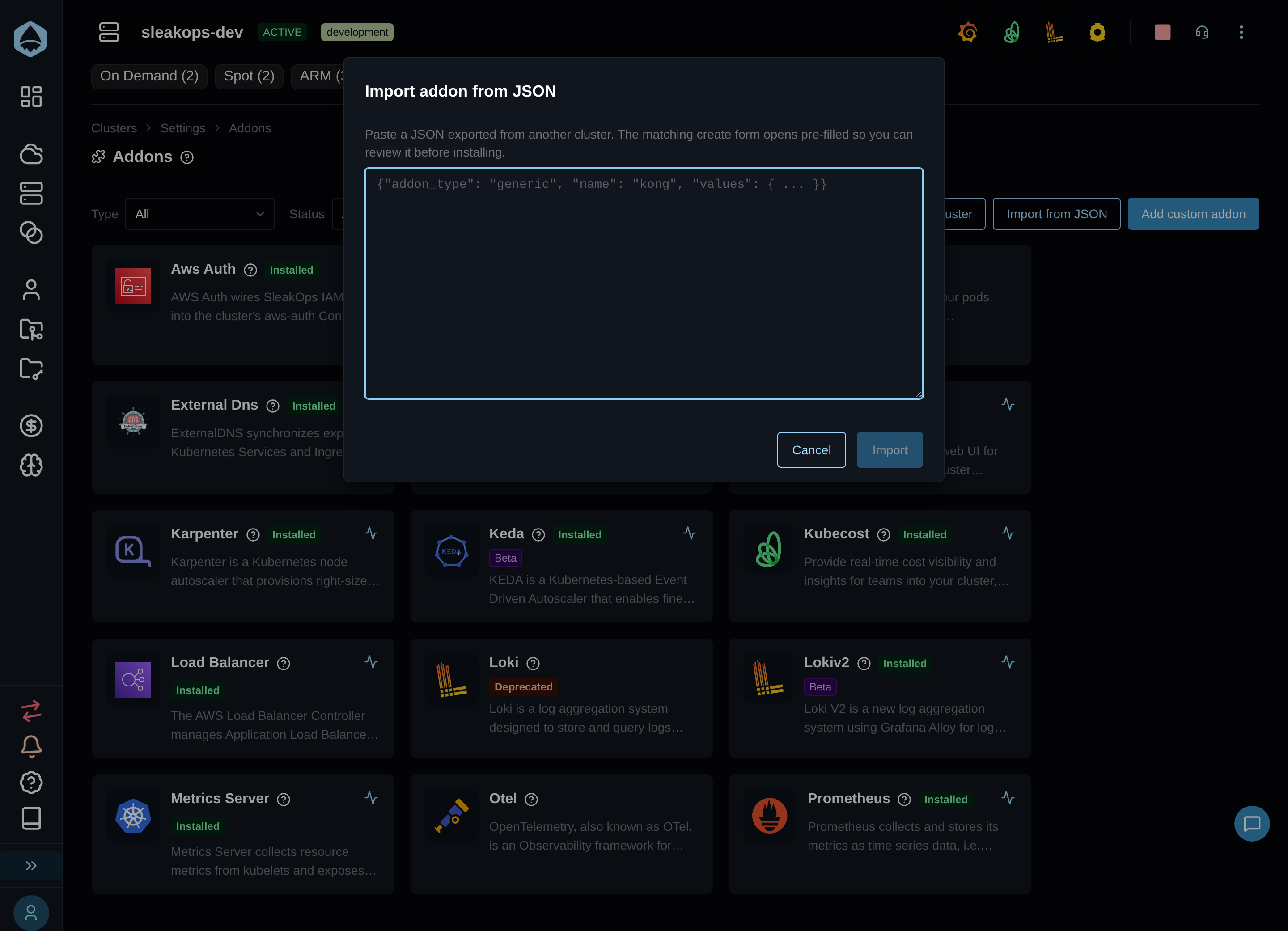The image size is (1288, 931).
Task: Open Kubecost shortcut icon in header
Action: pos(1012,32)
